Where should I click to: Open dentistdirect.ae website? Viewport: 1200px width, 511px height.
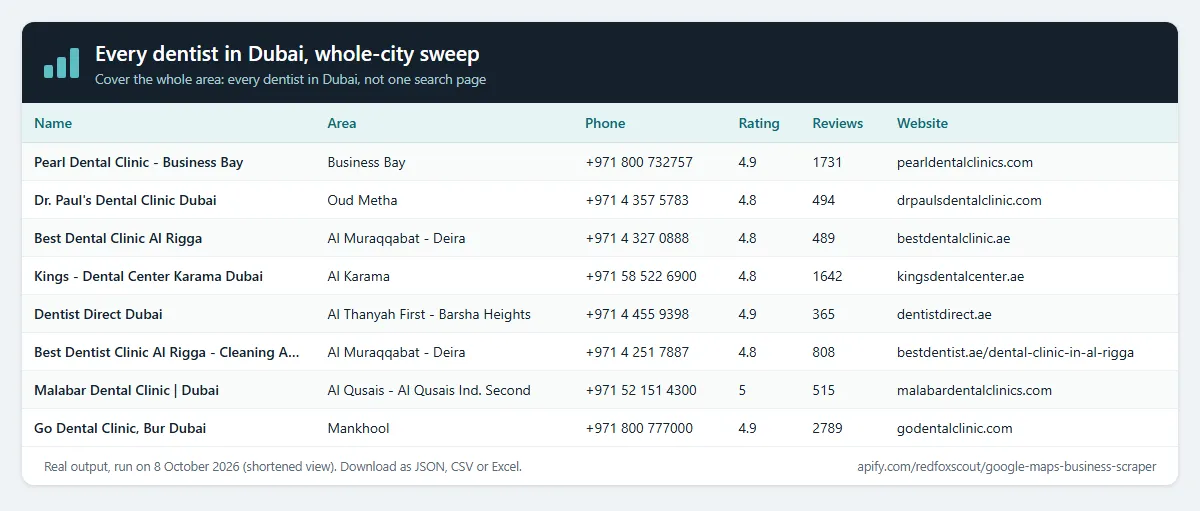point(944,314)
